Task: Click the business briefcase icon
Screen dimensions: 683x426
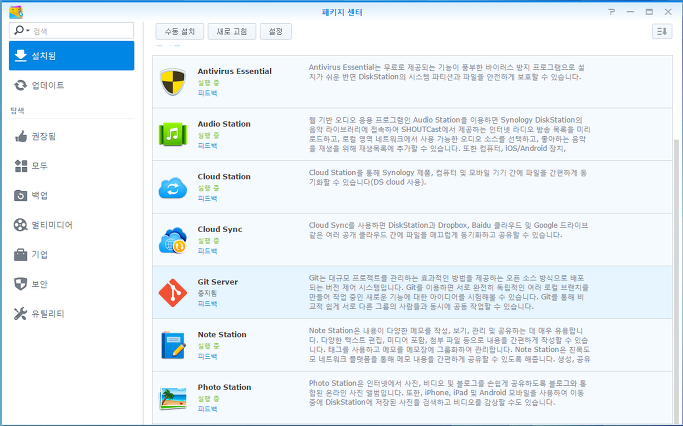Action: point(20,254)
